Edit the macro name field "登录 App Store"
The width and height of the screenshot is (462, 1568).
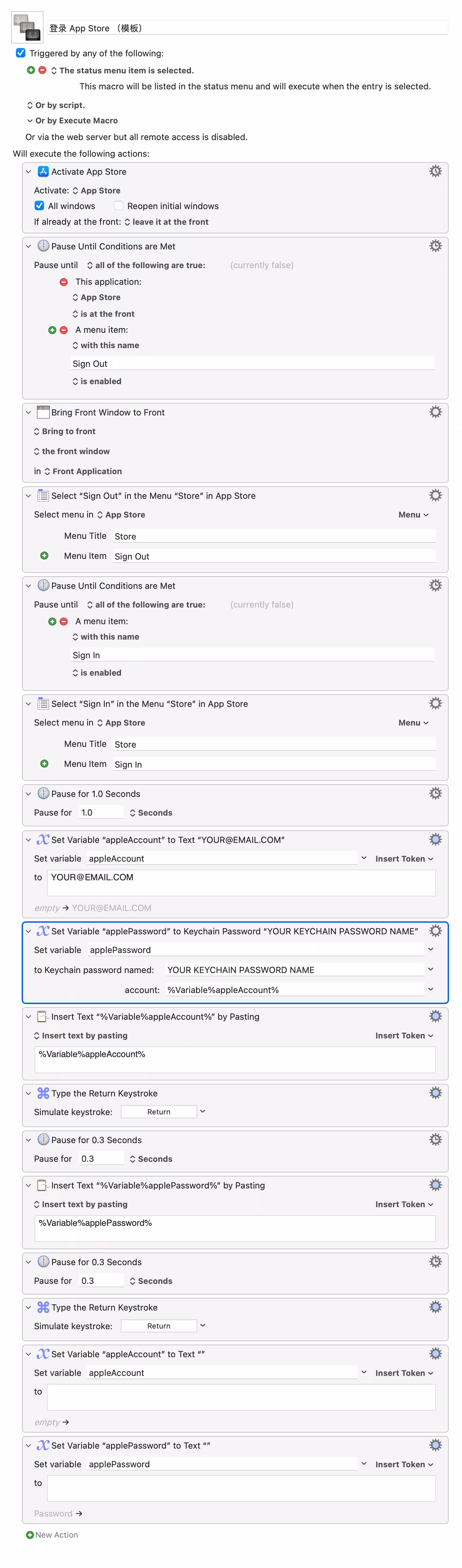[x=247, y=28]
